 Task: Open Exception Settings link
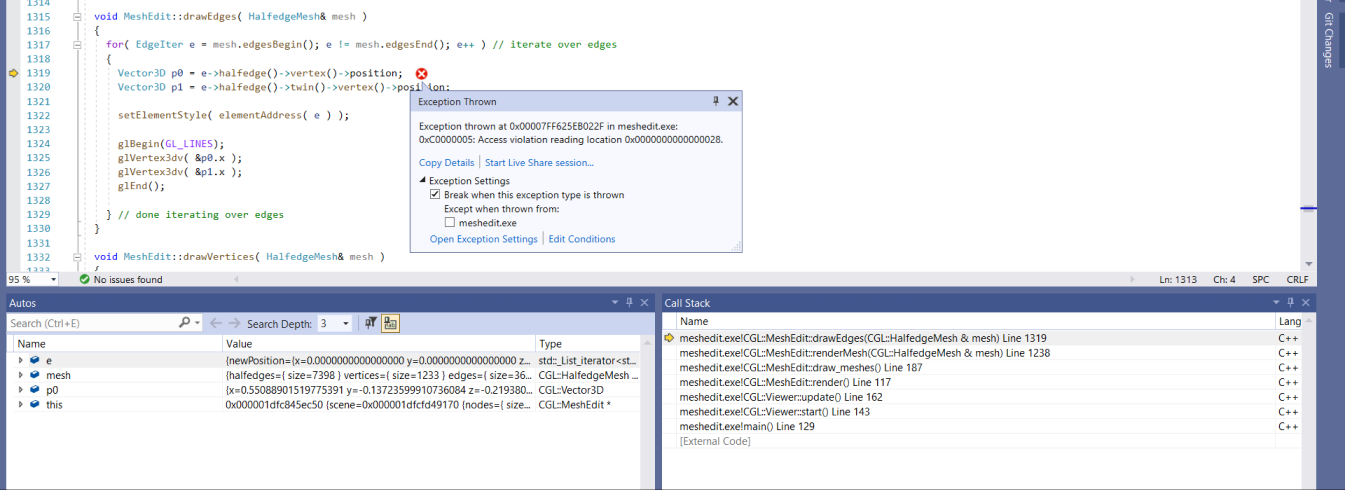pyautogui.click(x=483, y=239)
